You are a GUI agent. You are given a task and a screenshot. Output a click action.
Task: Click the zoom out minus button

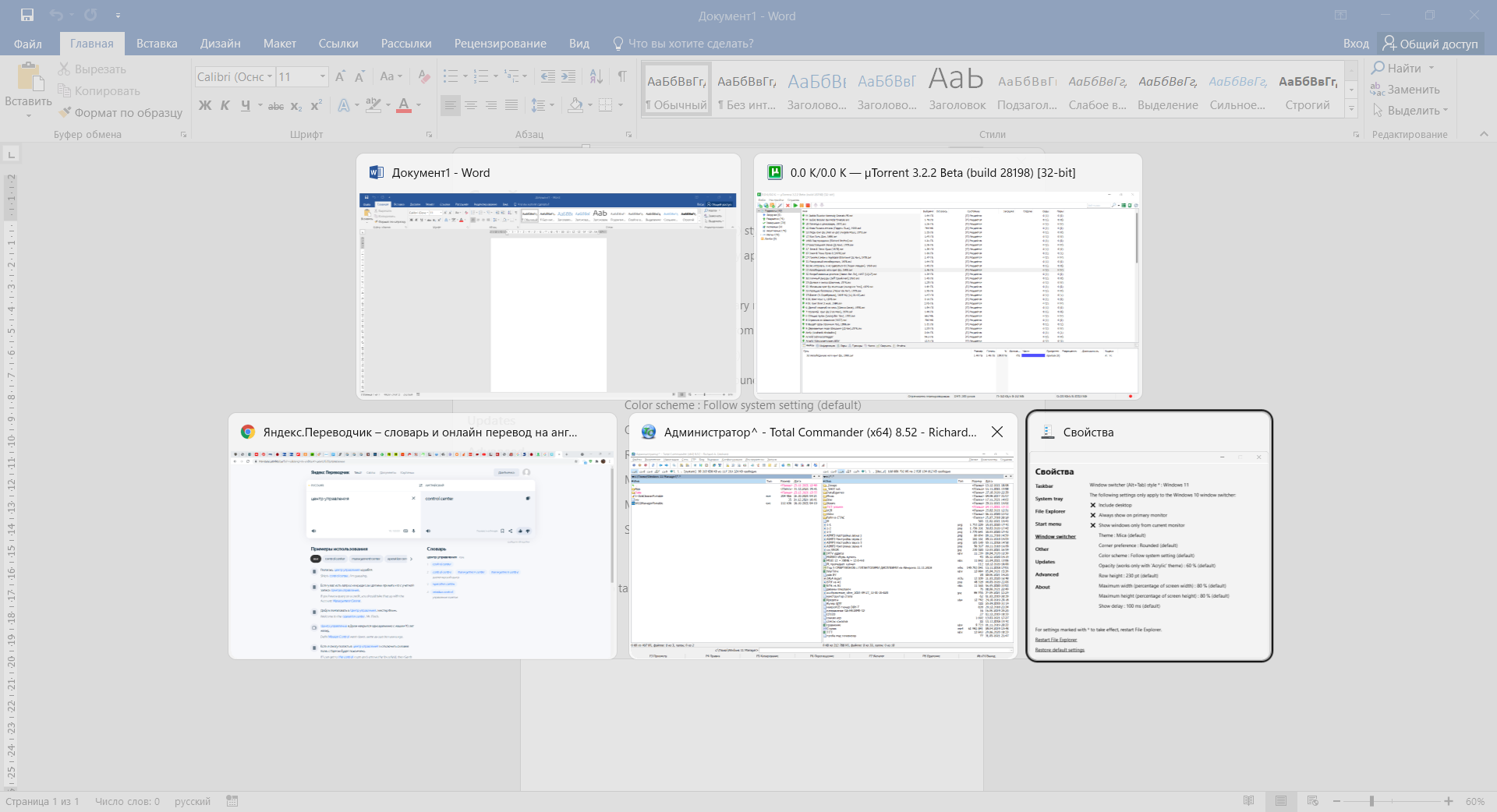tap(1336, 801)
